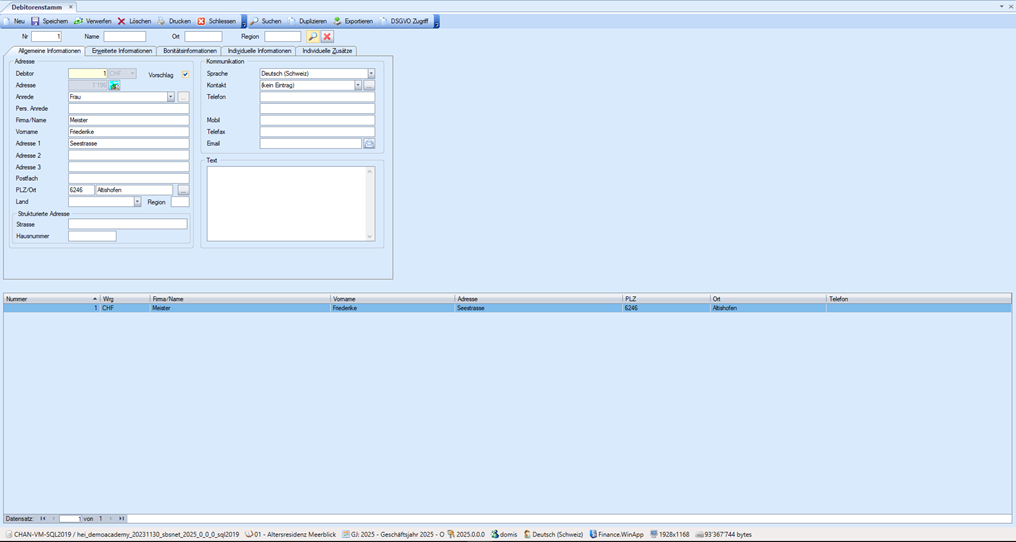
Task: Duplicate the debtor with Duplizieren
Action: coord(308,21)
